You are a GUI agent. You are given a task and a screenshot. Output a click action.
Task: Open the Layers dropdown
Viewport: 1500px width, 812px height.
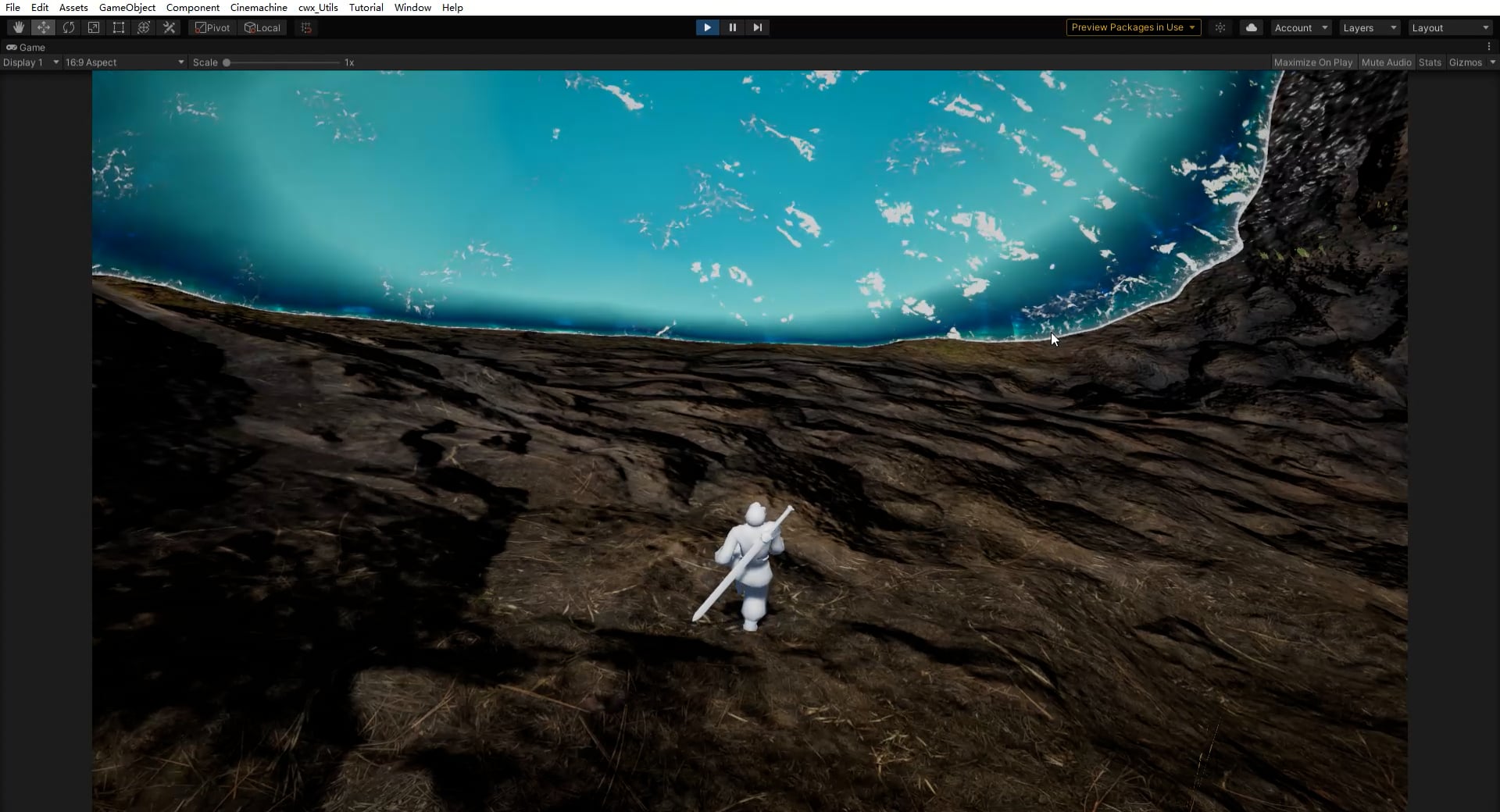1370,27
